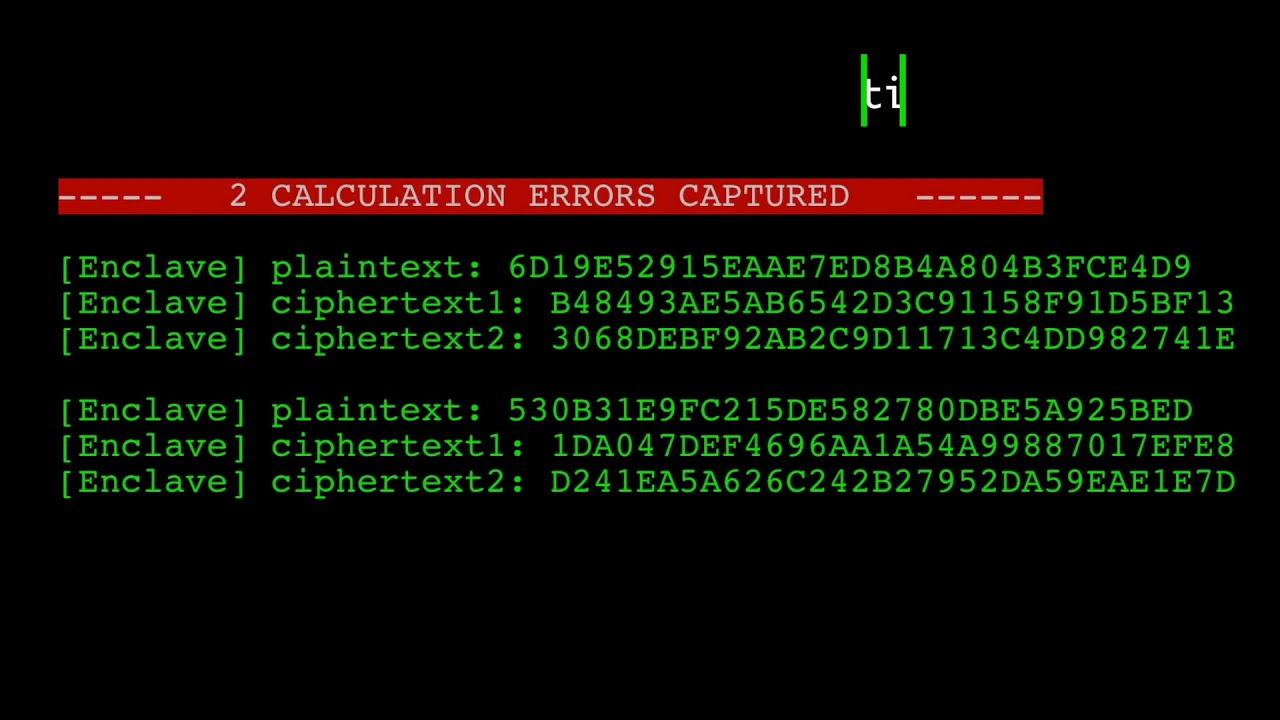Click the [Enclave] tag on second plaintext line
This screenshot has width=1280, height=720.
click(152, 411)
